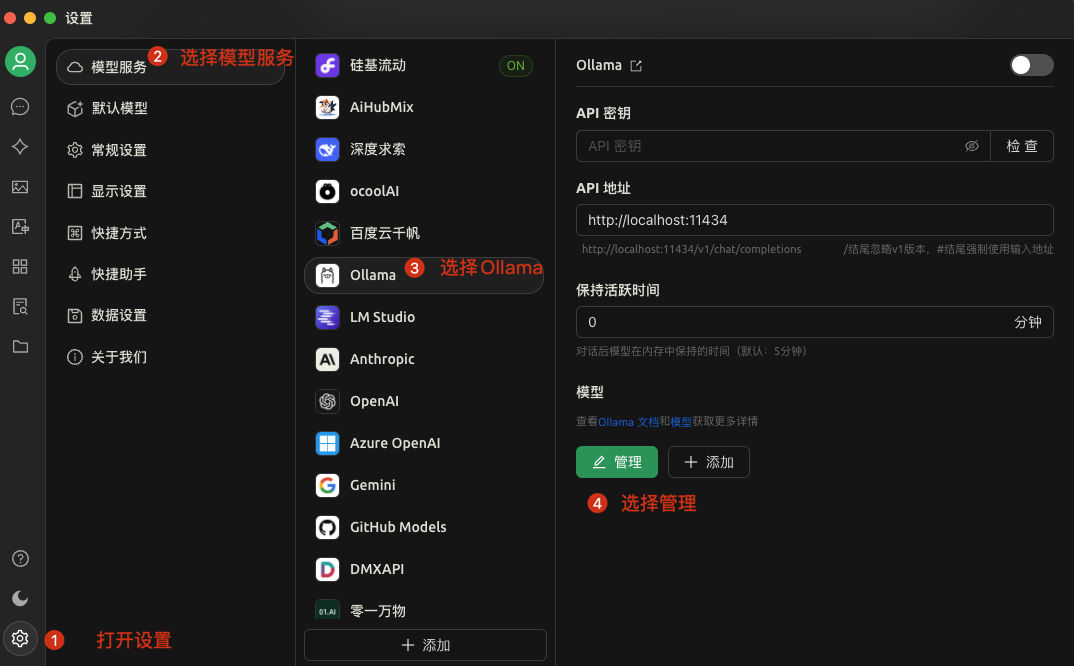Click the Azure OpenAI provider icon
This screenshot has height=666, width=1074.
tap(327, 443)
